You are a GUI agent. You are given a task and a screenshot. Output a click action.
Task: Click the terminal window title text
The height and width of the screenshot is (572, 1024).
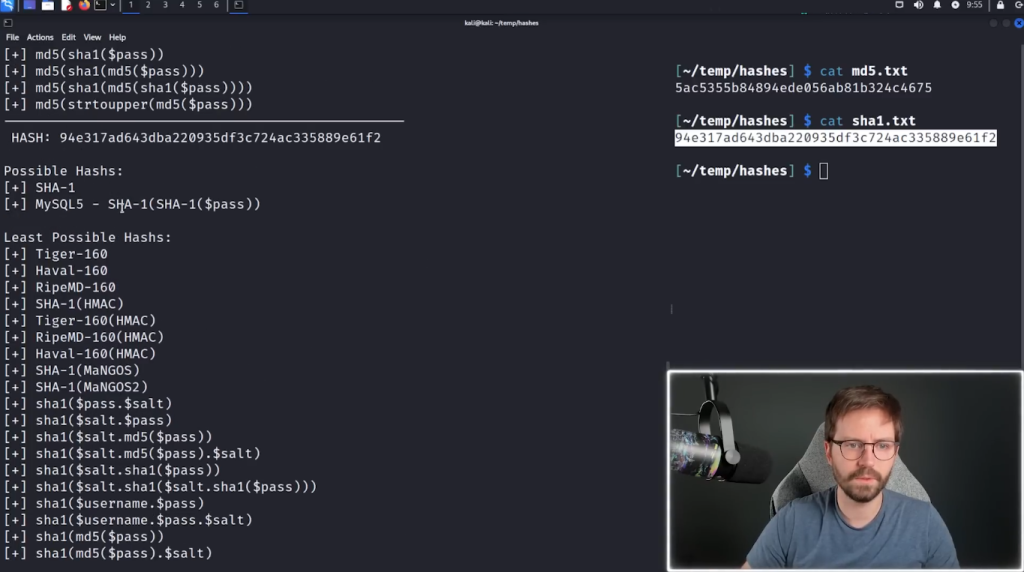(x=502, y=23)
